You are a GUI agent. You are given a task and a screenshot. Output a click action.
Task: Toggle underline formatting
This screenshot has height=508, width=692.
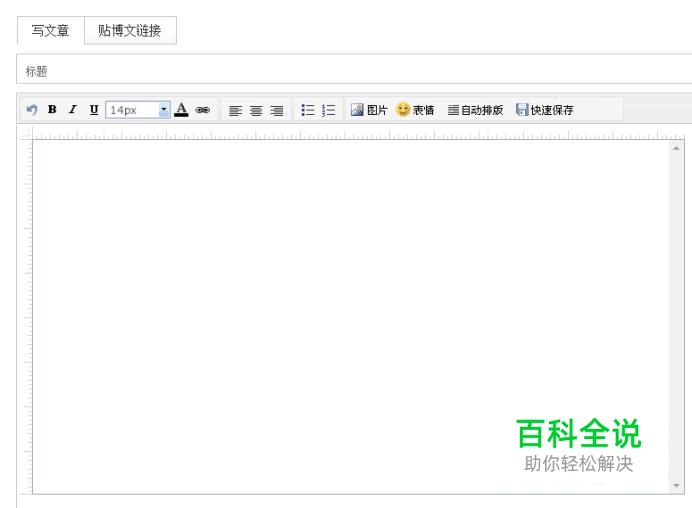point(94,109)
